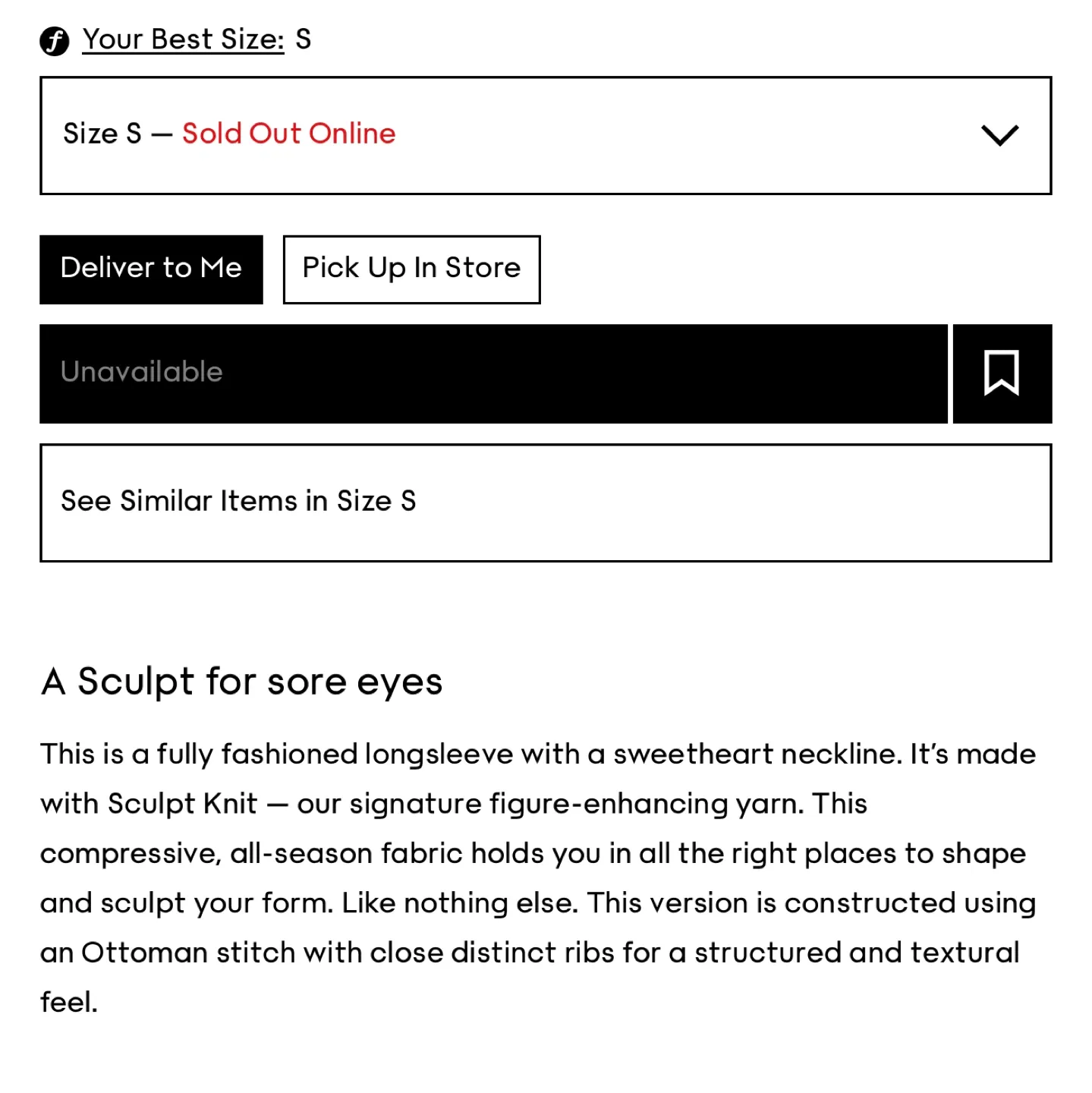Click heading "A Sculpt for sore eyes"
The width and height of the screenshot is (1092, 1093).
[x=241, y=682]
